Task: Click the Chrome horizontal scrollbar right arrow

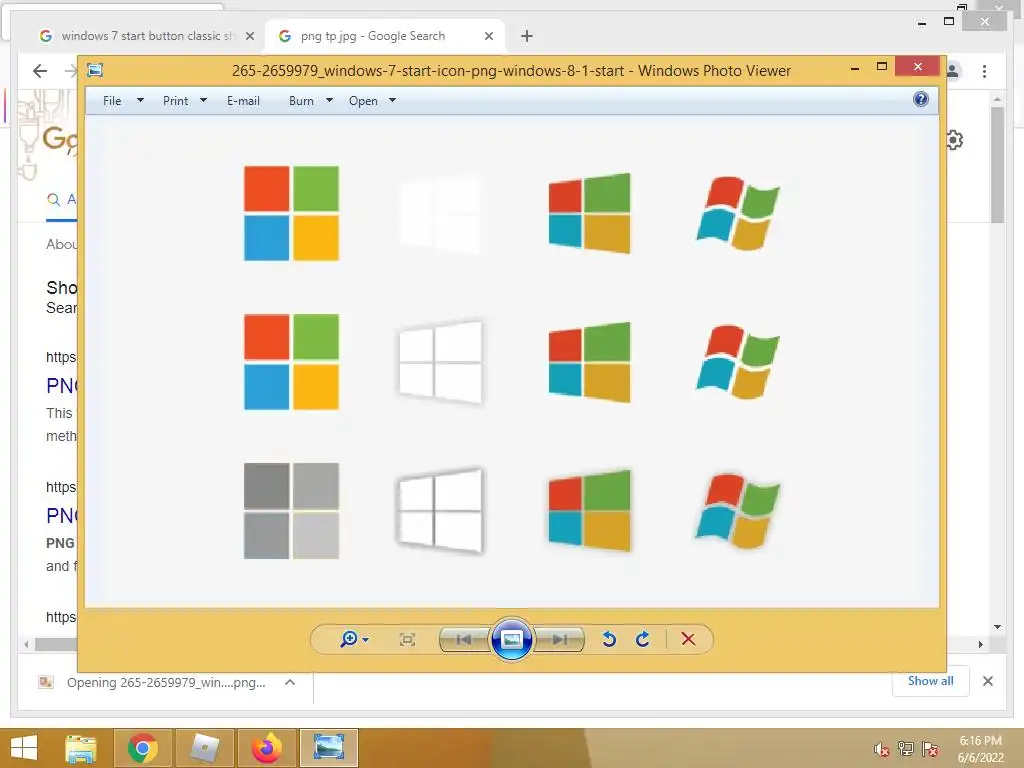Action: [x=980, y=645]
